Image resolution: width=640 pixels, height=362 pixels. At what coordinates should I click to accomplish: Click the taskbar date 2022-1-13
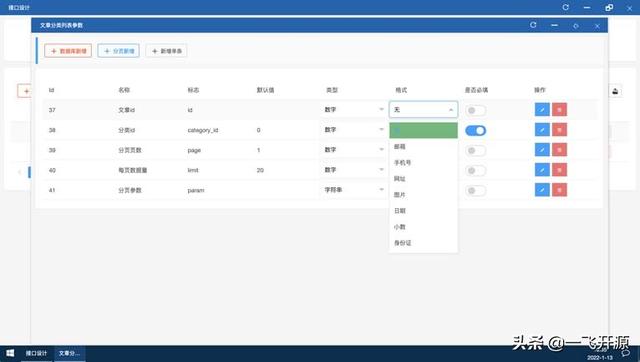pyautogui.click(x=600, y=358)
